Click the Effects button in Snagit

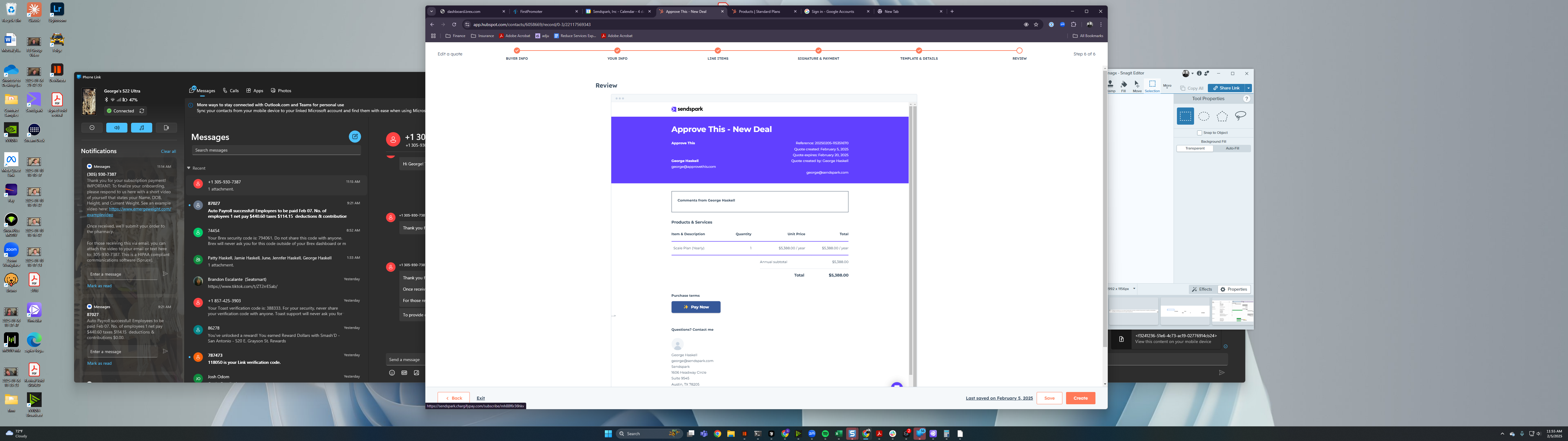coord(1202,289)
